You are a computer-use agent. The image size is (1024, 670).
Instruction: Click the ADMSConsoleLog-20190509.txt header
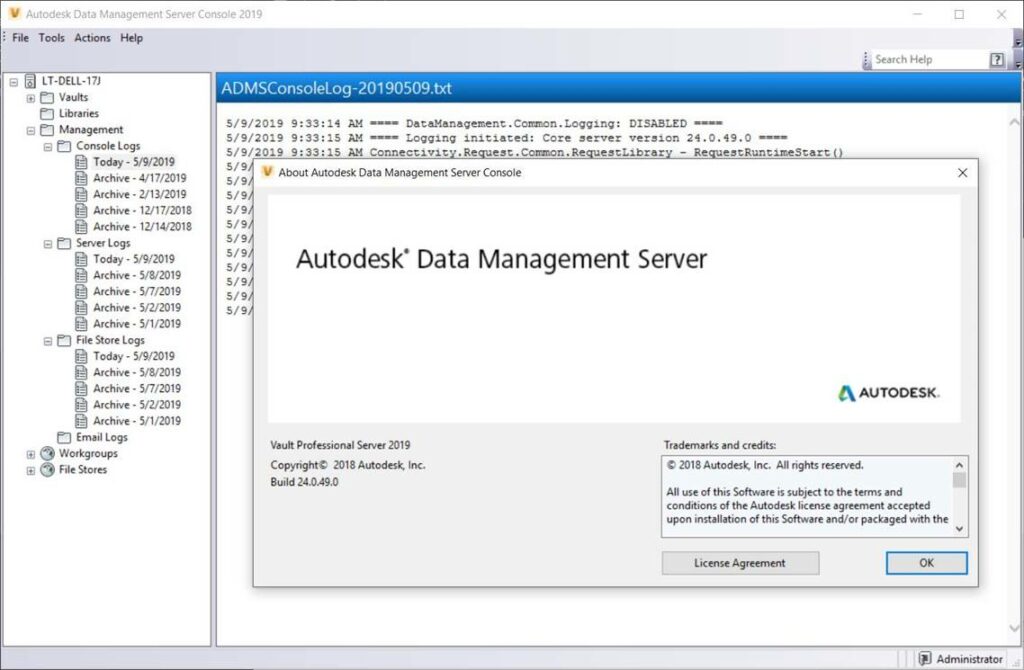click(618, 88)
